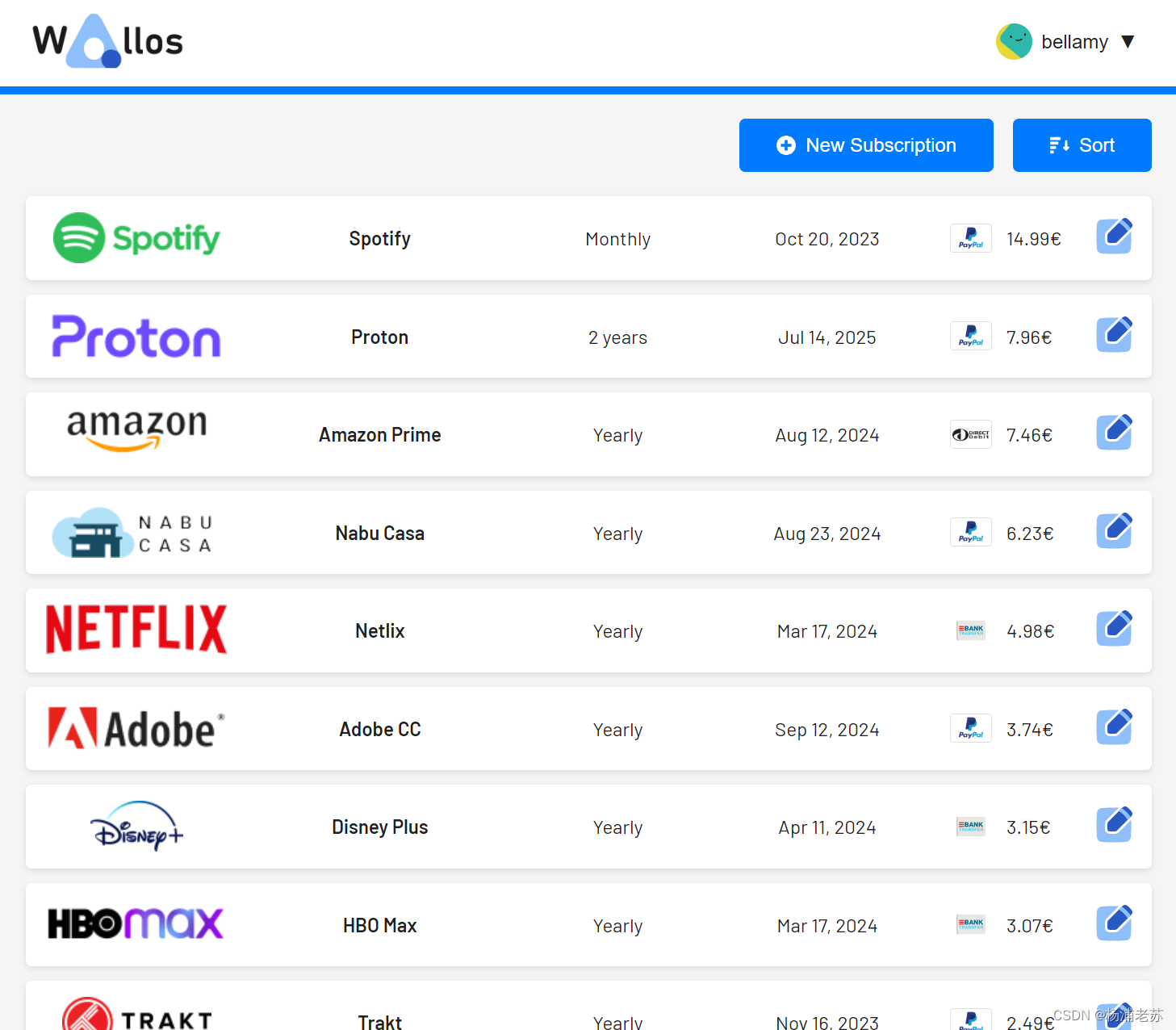Viewport: 1176px width, 1030px height.
Task: Click the 7.46€ price
Action: (x=1029, y=435)
